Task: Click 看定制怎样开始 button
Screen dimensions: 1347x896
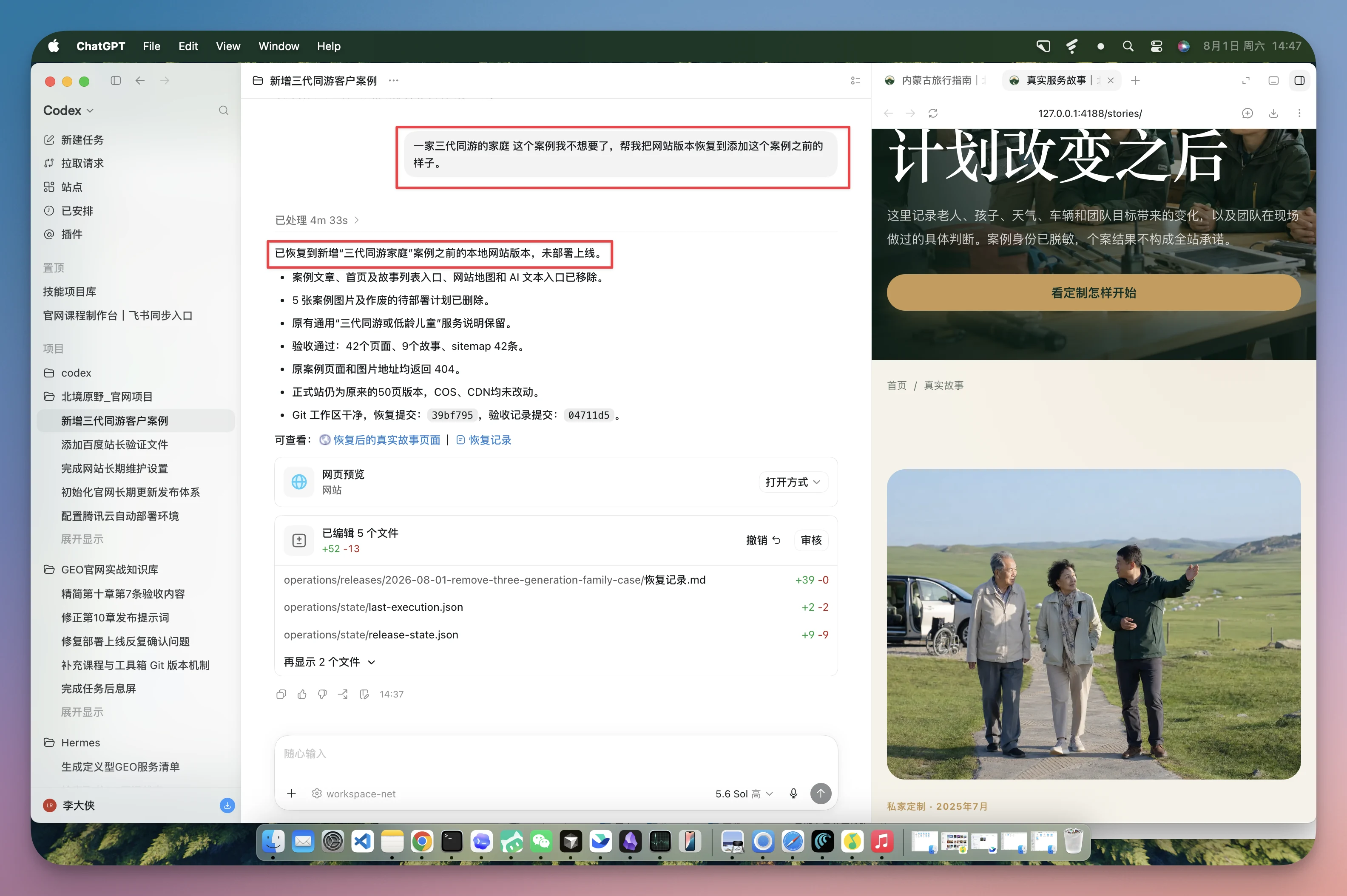Action: tap(1093, 292)
